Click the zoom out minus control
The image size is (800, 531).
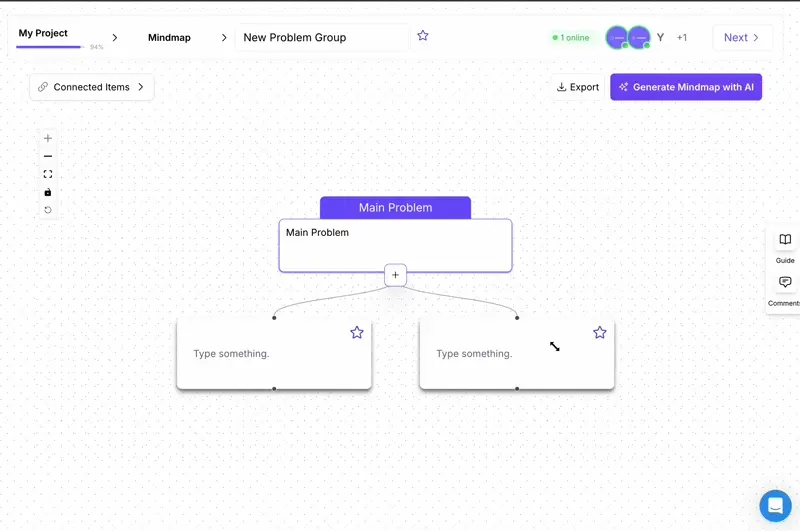[47, 156]
